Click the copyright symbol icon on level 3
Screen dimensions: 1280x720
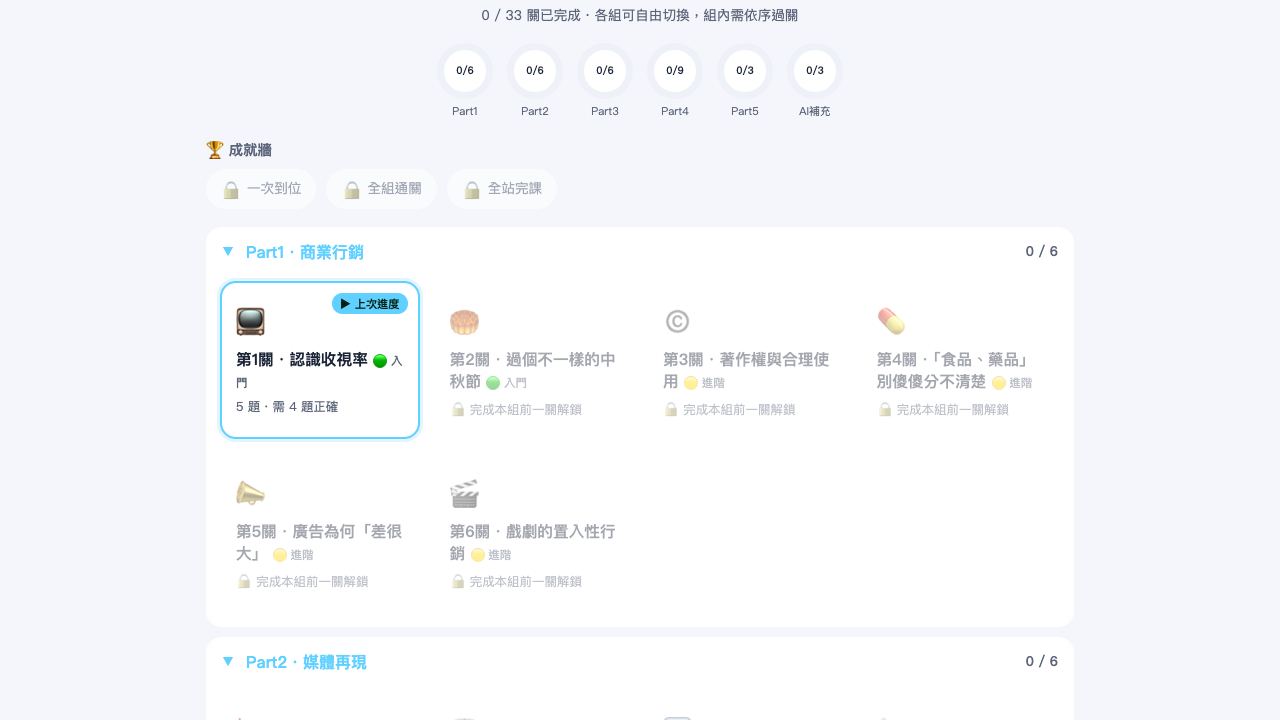[x=677, y=321]
